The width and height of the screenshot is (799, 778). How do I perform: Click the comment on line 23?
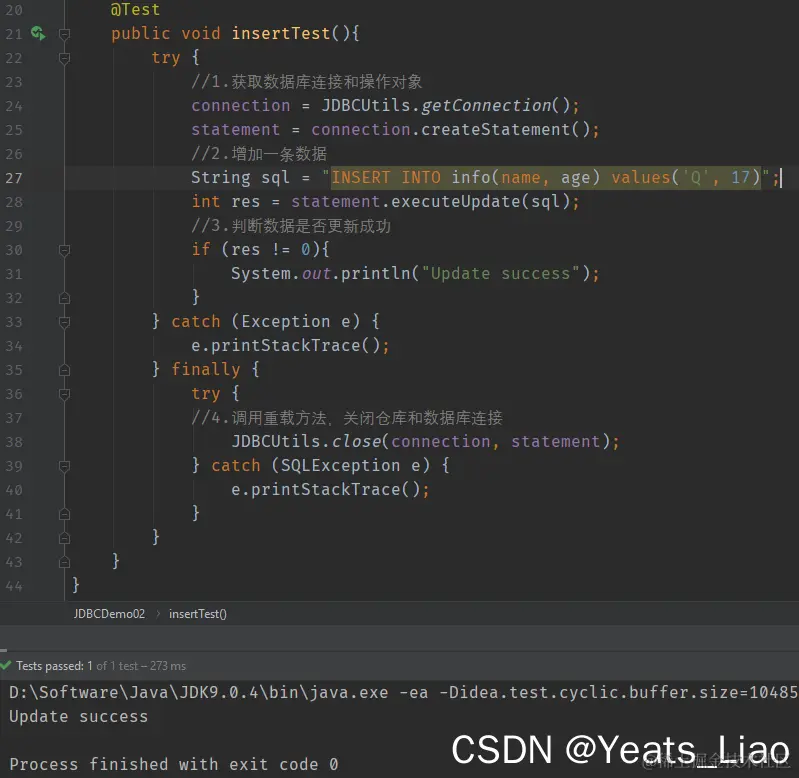pos(307,82)
